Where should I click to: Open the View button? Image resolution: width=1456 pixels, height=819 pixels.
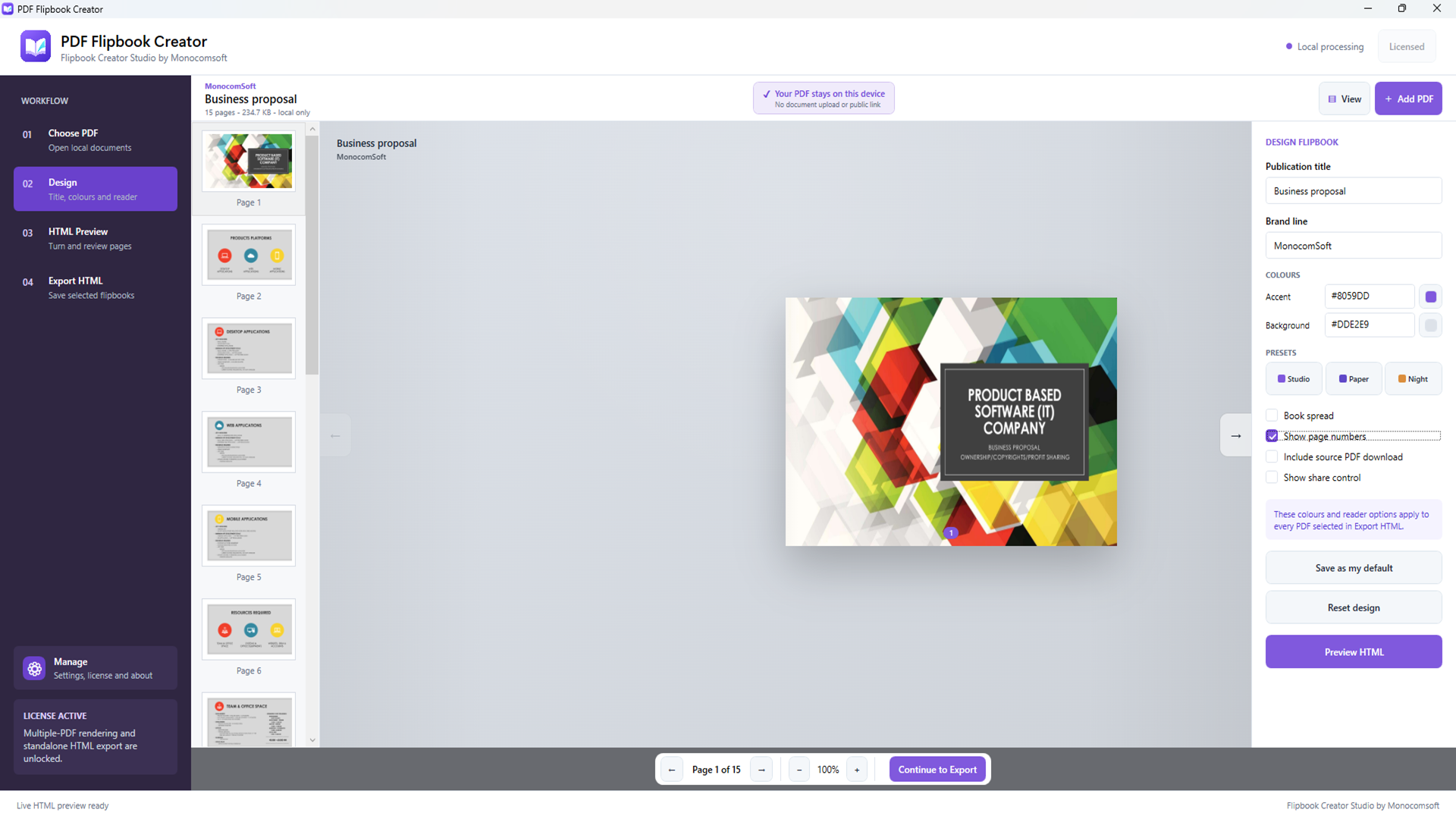pyautogui.click(x=1345, y=99)
